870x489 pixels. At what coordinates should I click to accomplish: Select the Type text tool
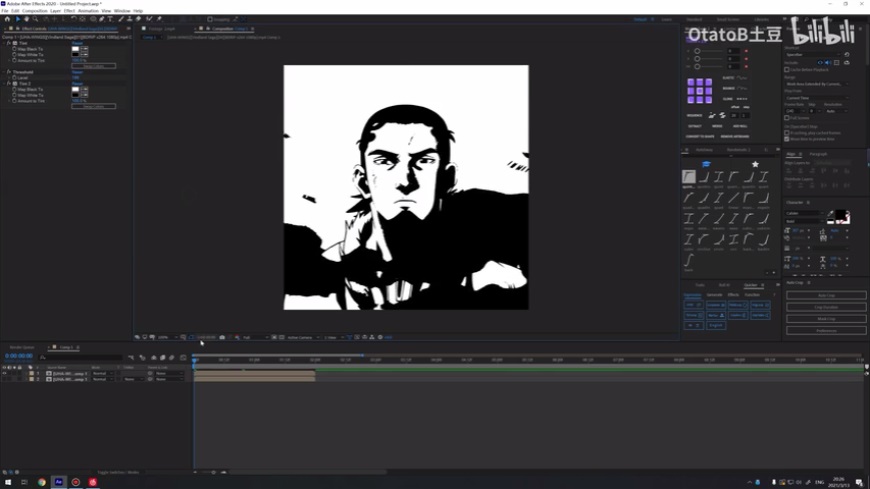pos(110,19)
